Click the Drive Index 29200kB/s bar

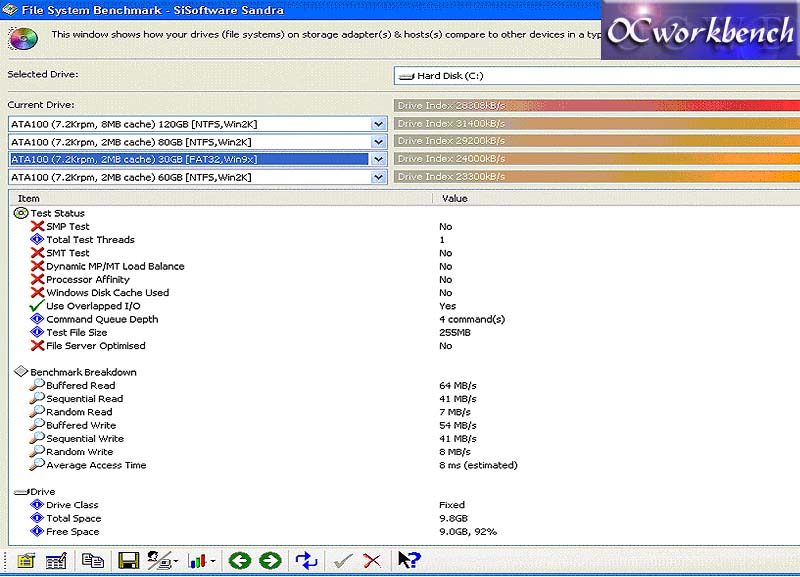coord(597,140)
